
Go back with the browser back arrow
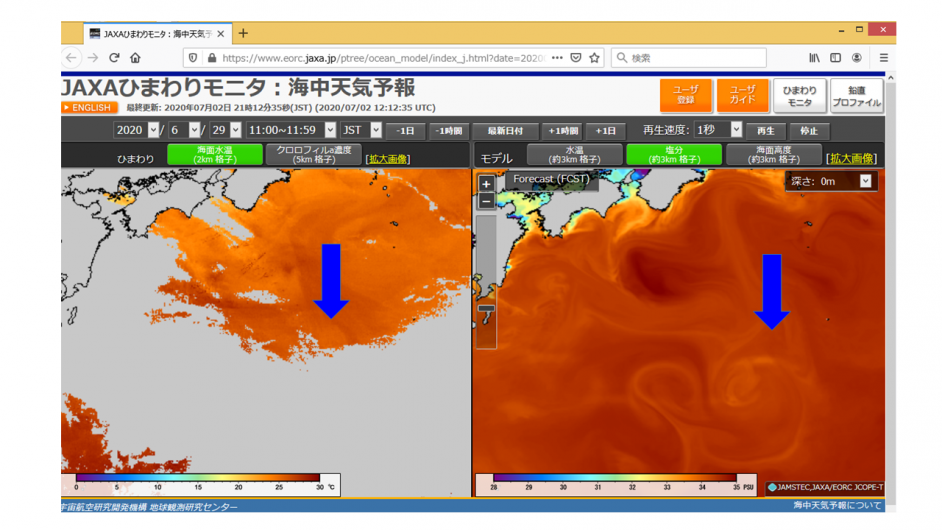point(71,58)
